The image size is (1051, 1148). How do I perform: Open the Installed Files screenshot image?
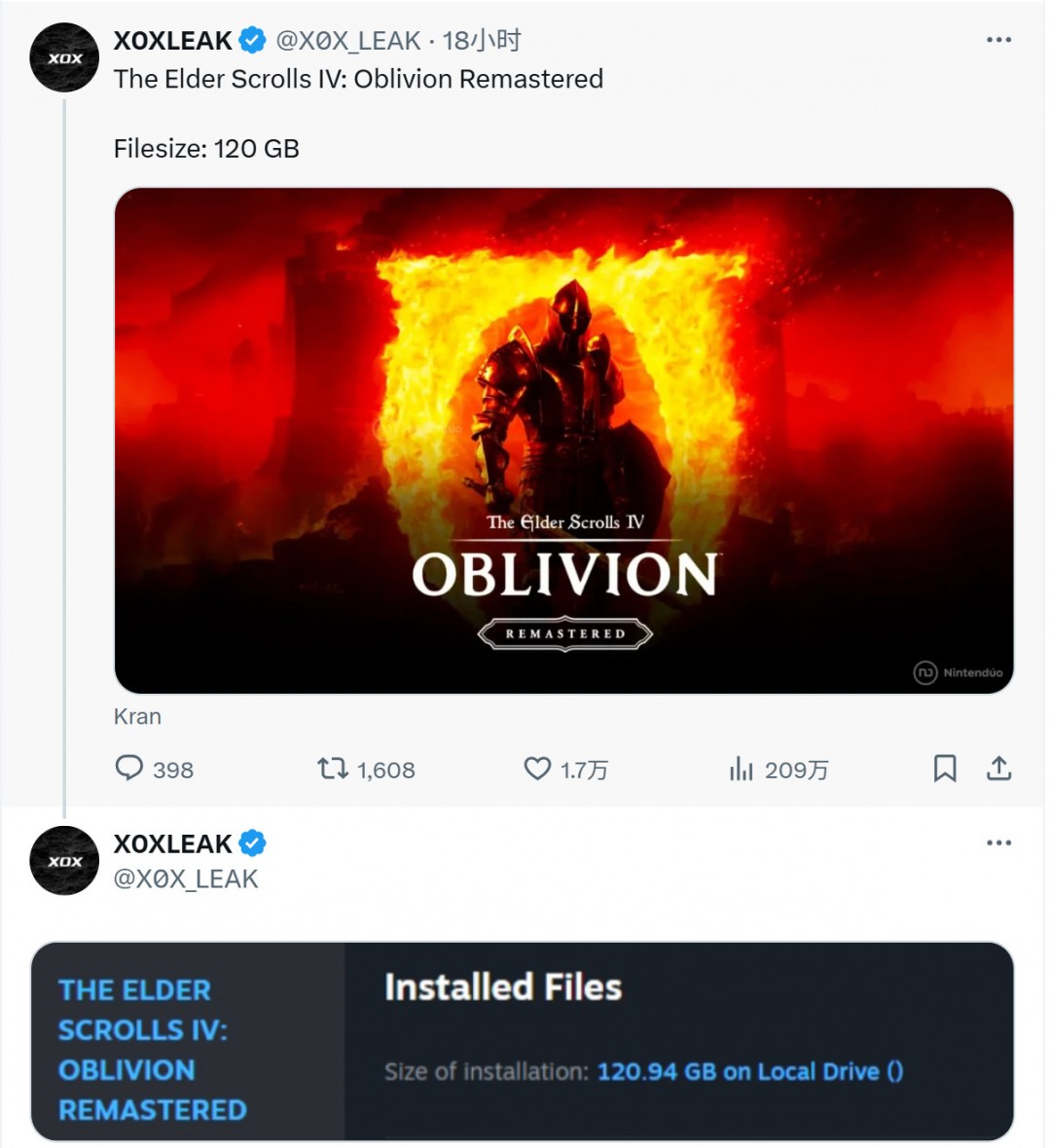(523, 1040)
